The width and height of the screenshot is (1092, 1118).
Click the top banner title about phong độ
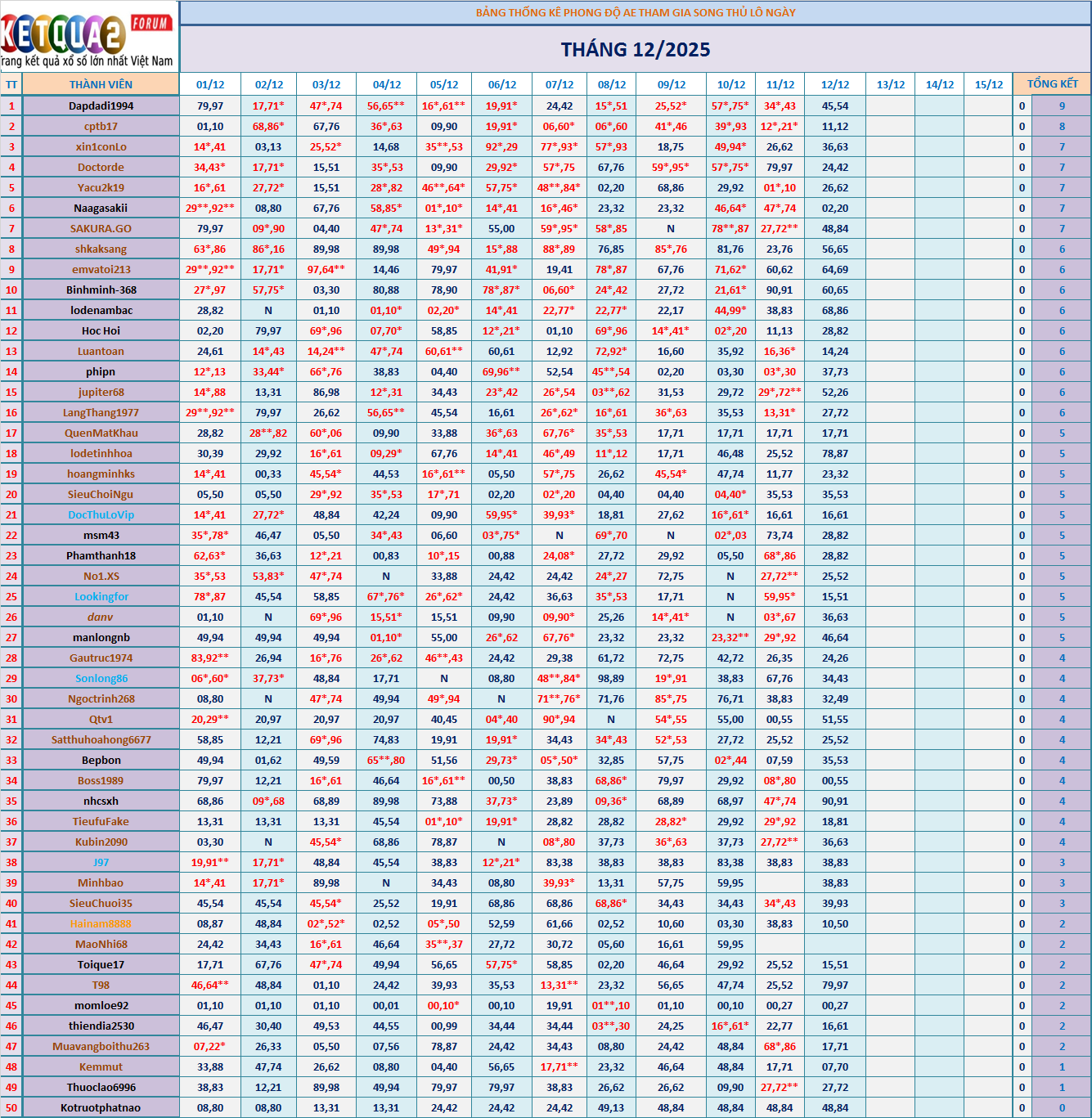[636, 12]
